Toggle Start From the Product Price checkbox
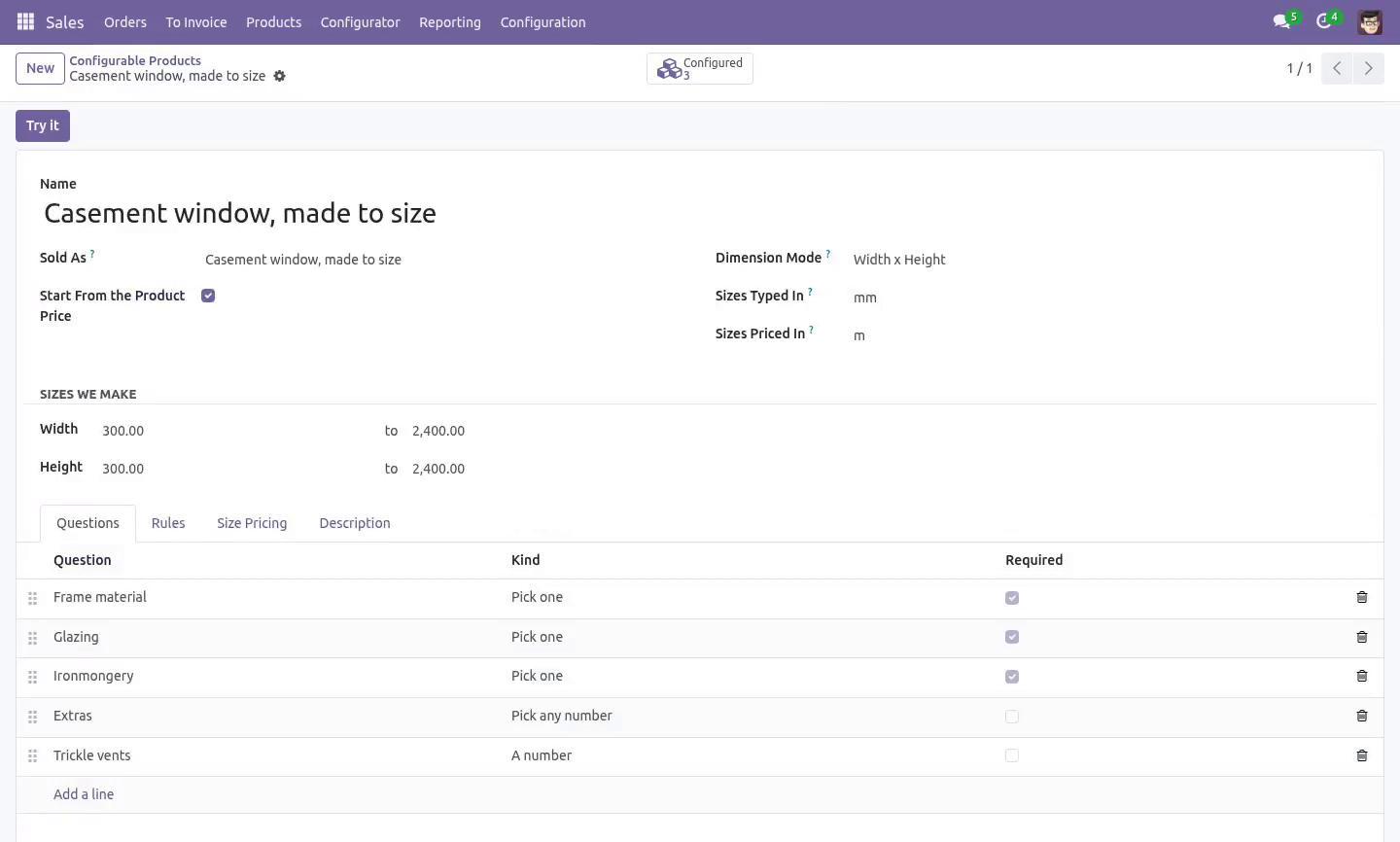 point(208,296)
